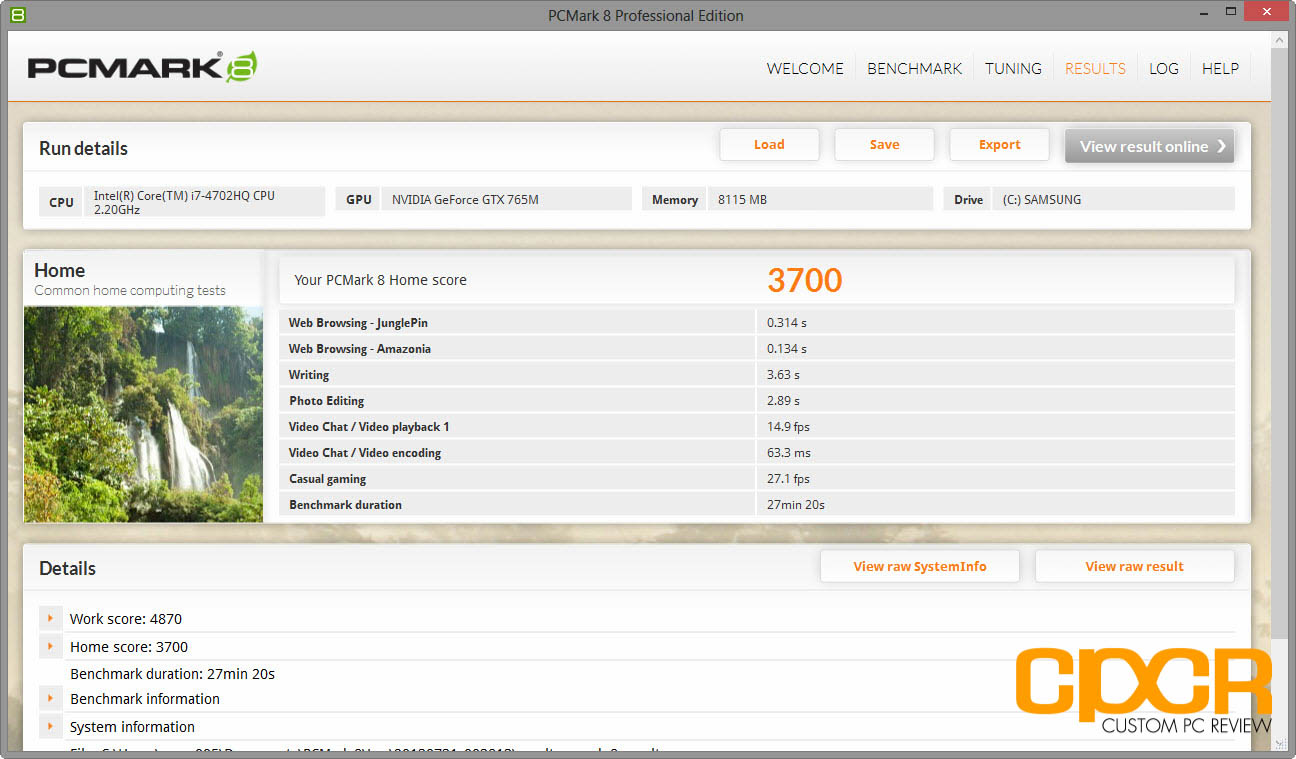Click the Photo Editing result row
This screenshot has height=759, width=1296.
tap(756, 400)
